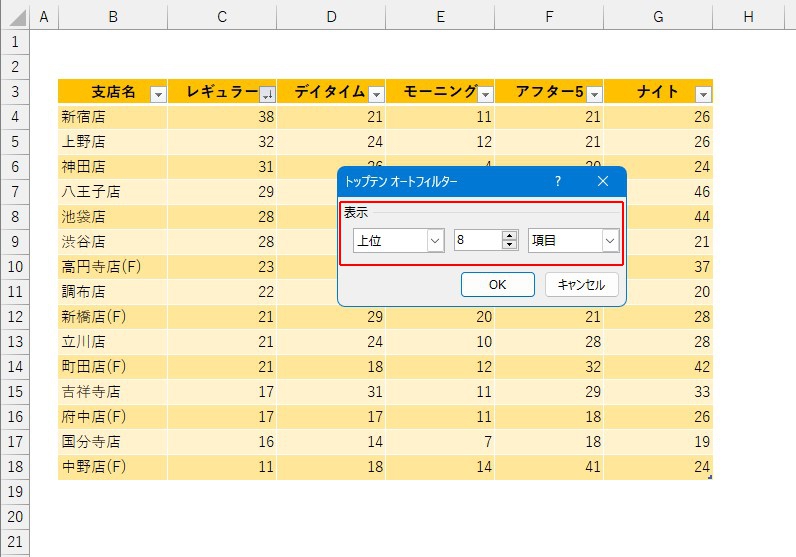The image size is (796, 557).
Task: Click the select-all corner of the sheet
Action: coord(15,16)
